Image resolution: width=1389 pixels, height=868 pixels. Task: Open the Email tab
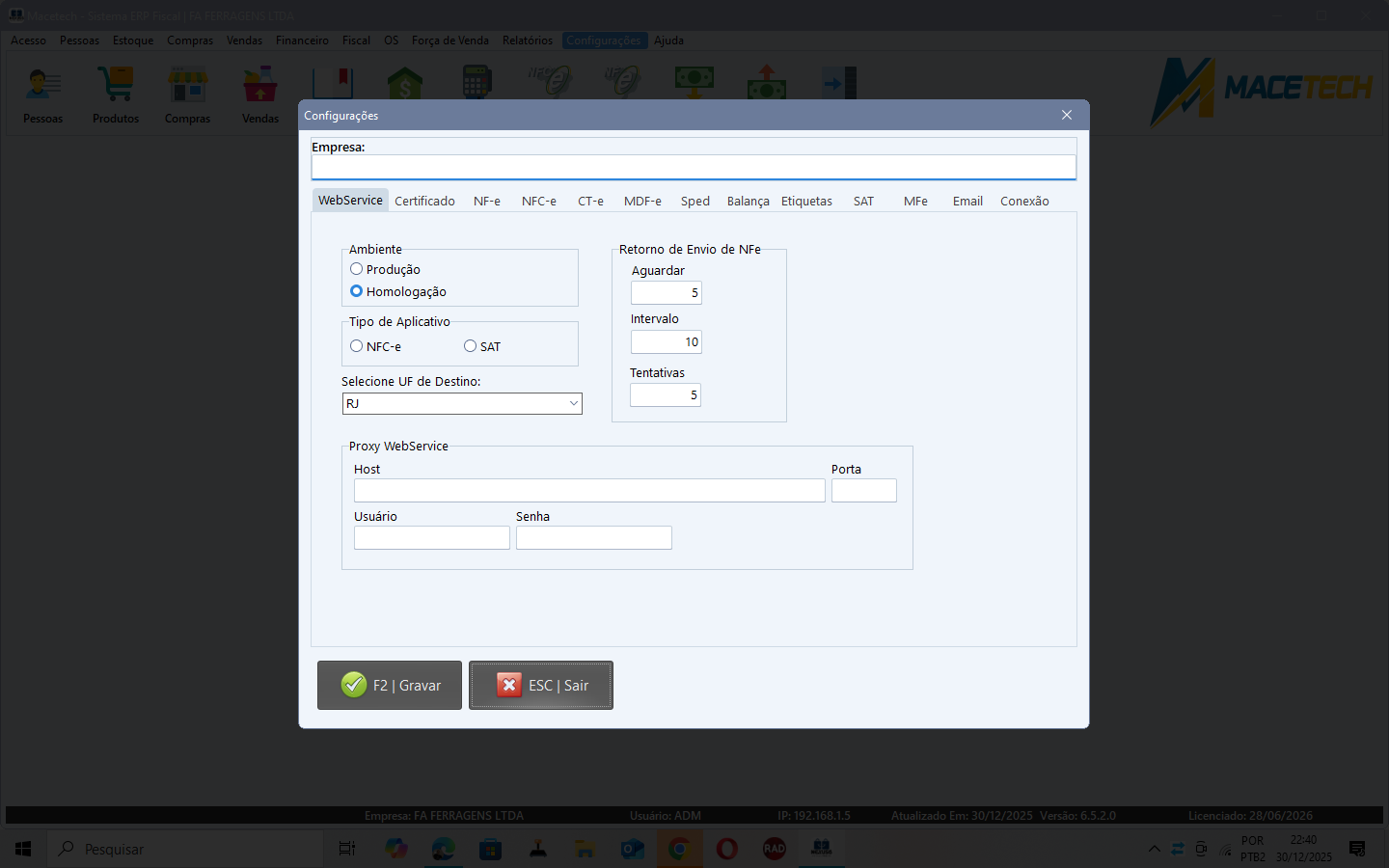(x=967, y=201)
